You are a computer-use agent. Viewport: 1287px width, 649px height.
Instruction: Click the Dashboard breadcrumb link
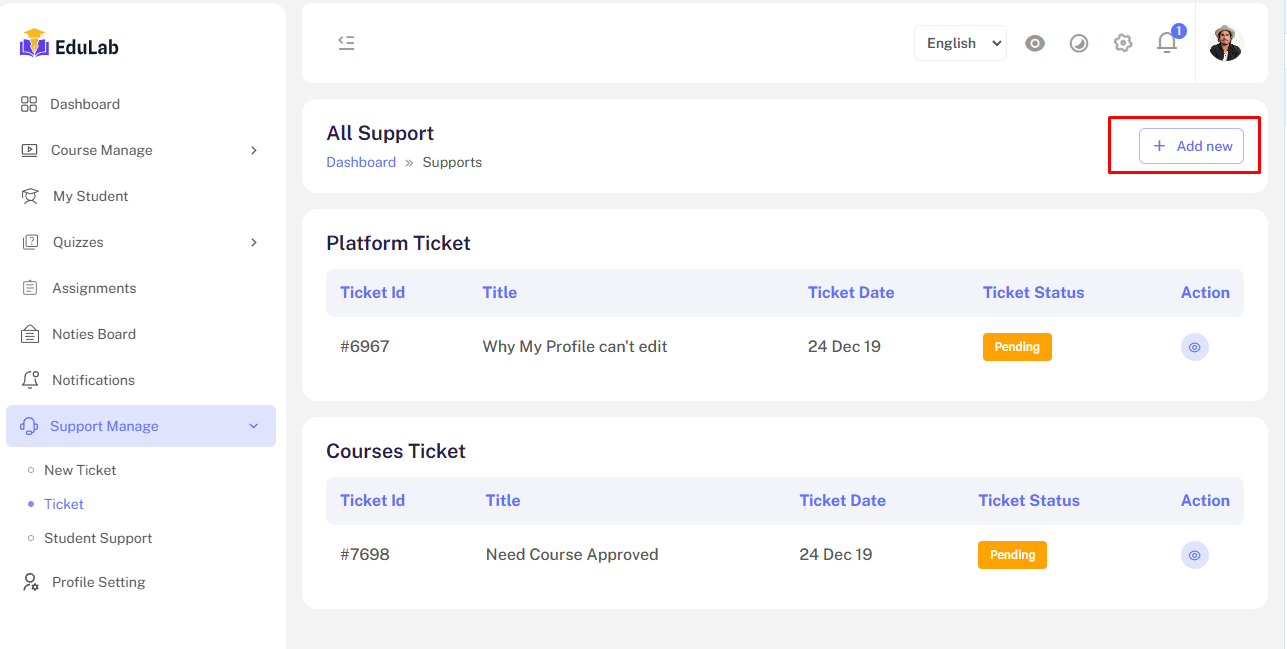(x=361, y=162)
